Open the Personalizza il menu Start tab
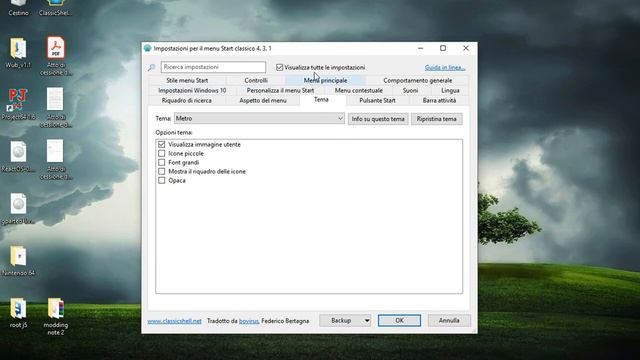 [x=280, y=90]
